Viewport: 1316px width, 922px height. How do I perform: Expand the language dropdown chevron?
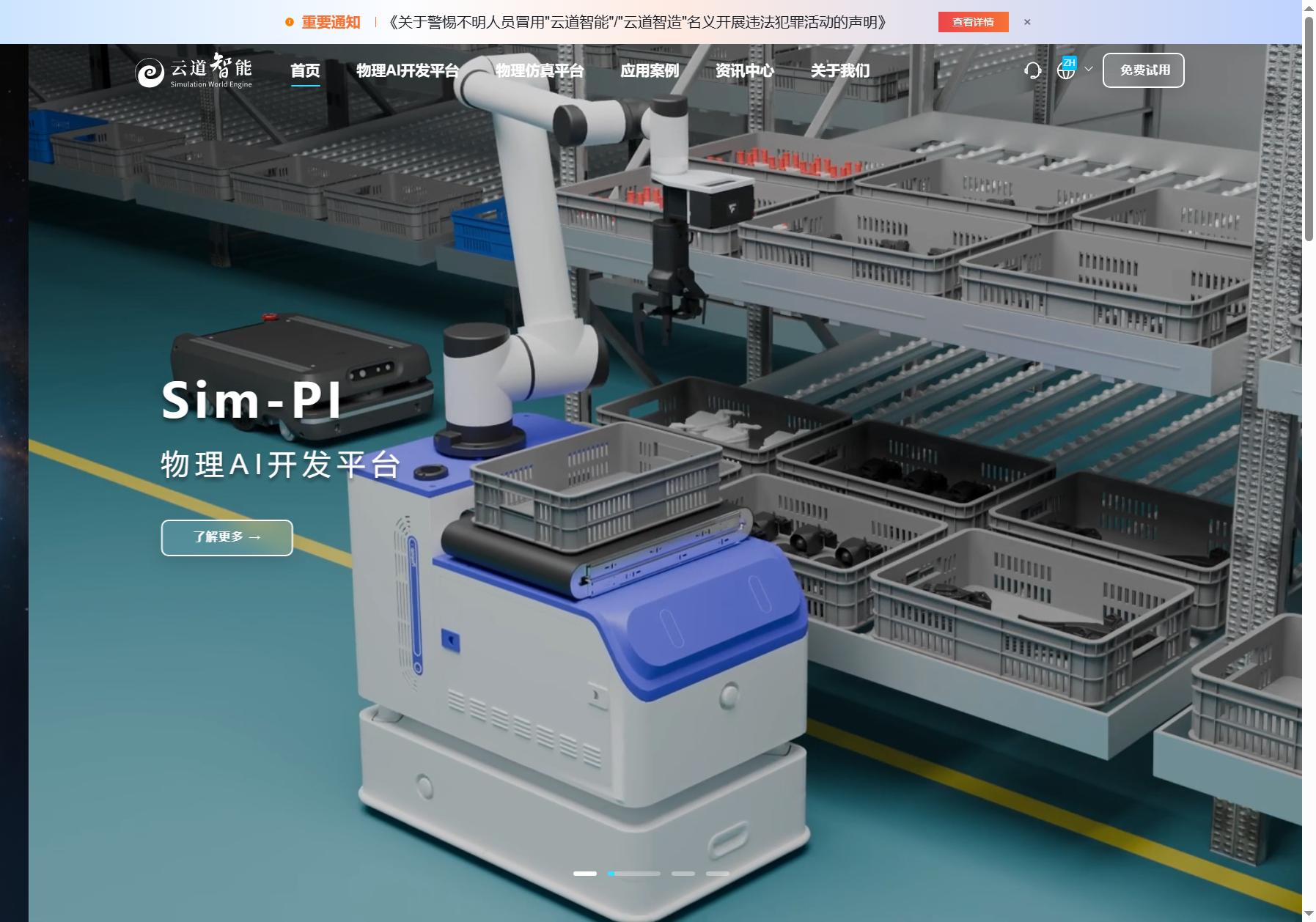1089,70
